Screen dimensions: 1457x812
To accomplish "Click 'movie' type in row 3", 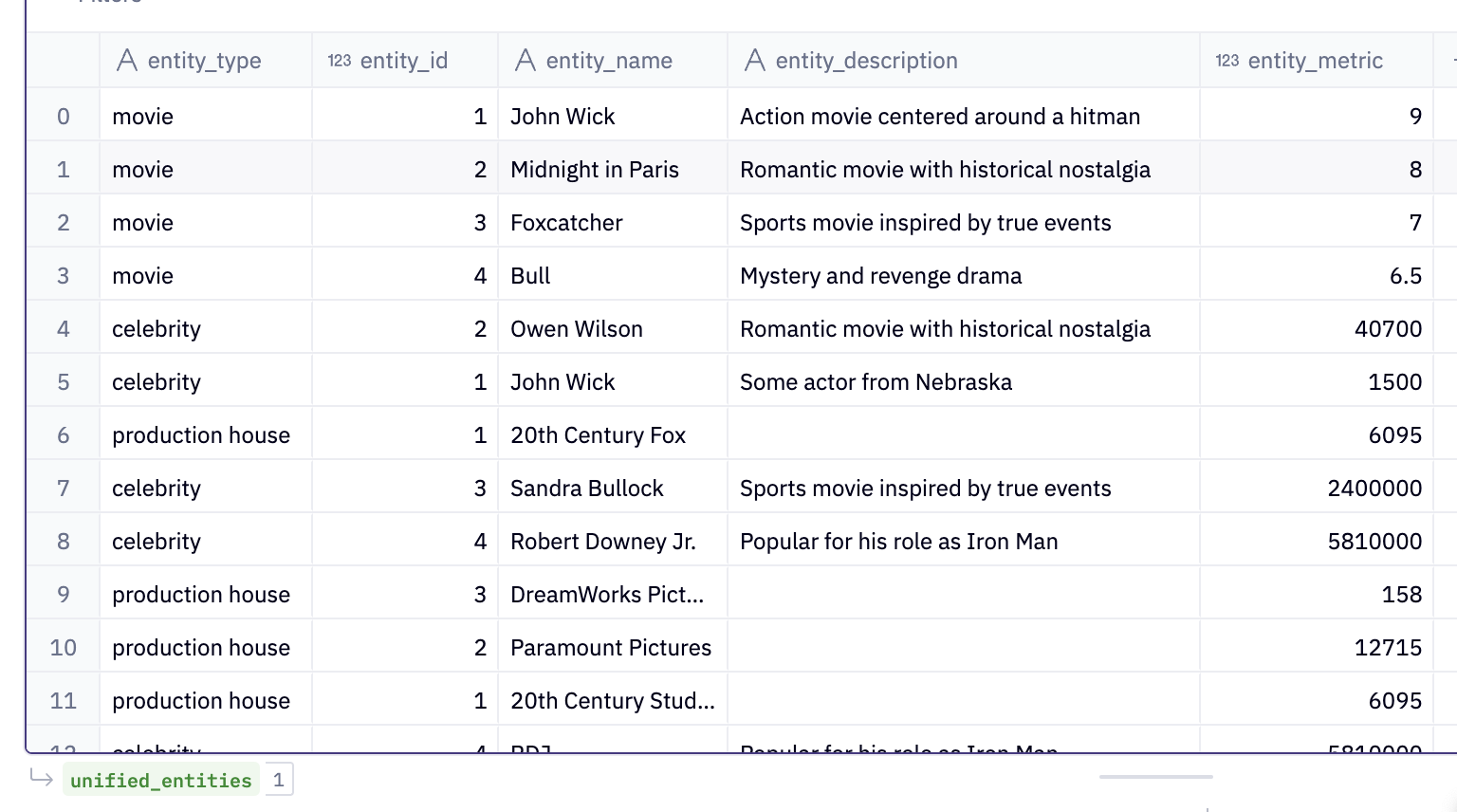I will point(142,276).
